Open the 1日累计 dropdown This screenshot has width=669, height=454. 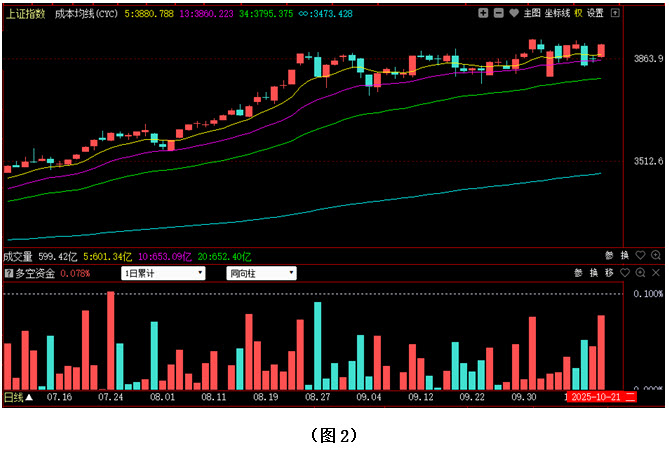click(163, 273)
